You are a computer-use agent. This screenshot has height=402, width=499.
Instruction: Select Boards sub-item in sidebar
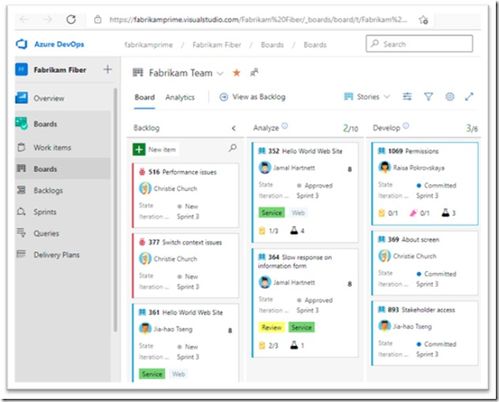pos(45,169)
